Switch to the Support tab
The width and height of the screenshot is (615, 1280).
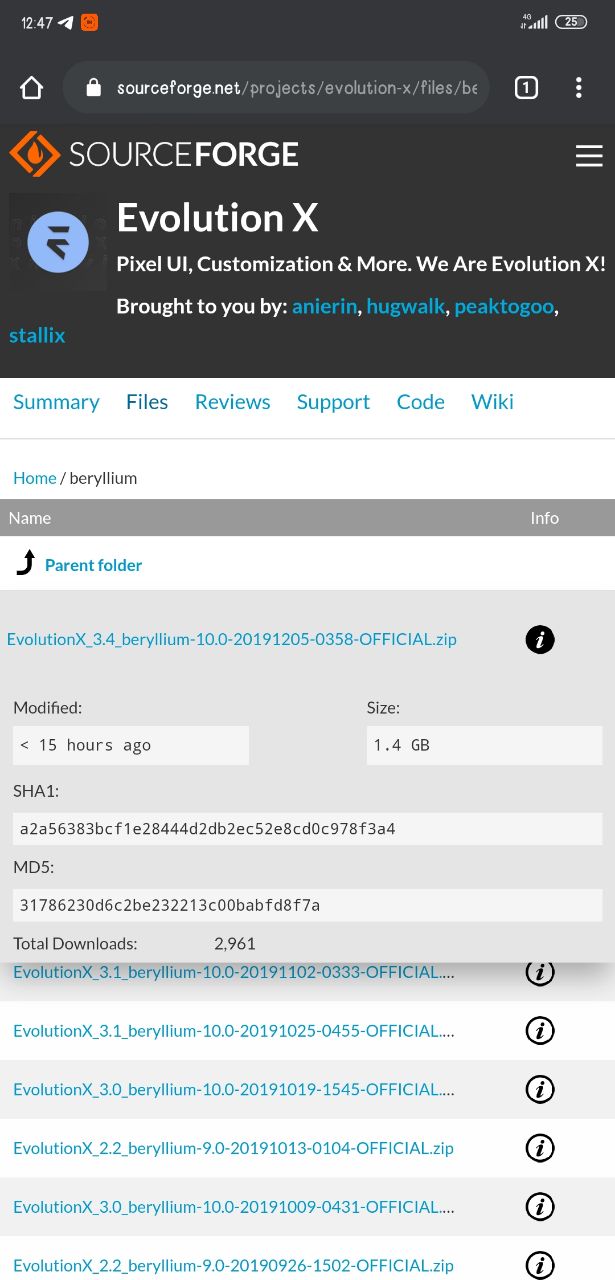coord(333,402)
